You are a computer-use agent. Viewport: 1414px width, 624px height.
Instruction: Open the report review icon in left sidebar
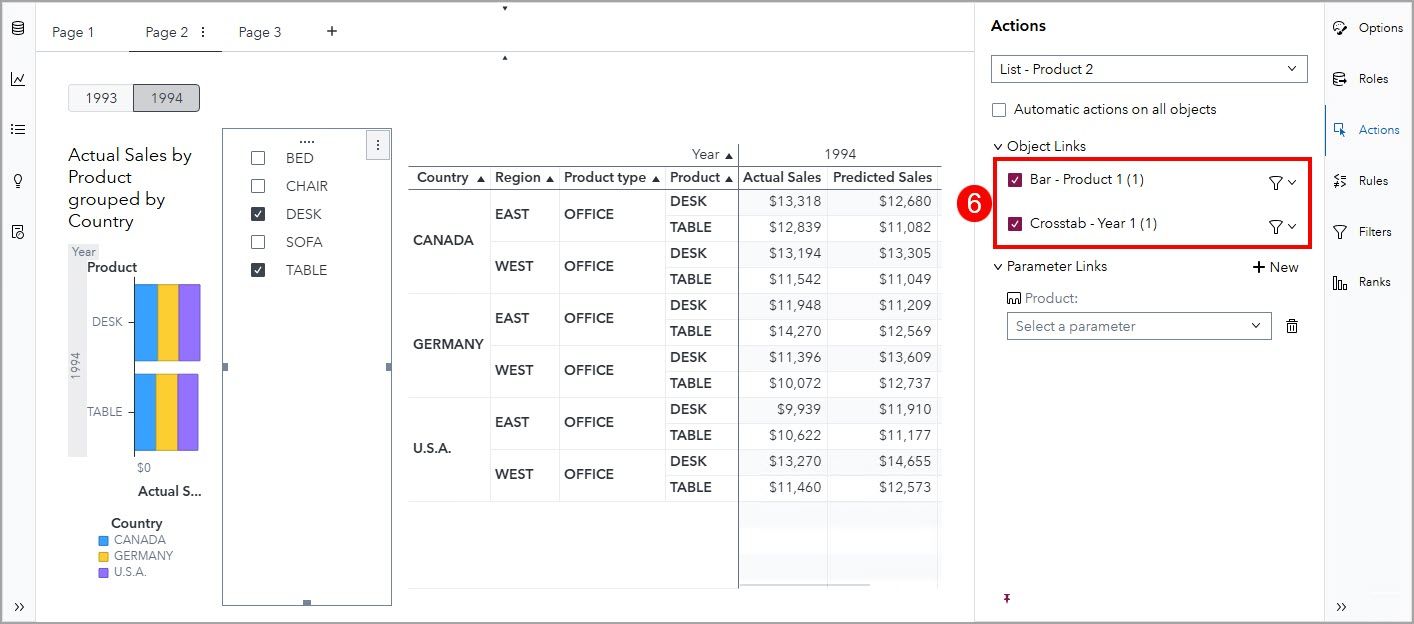pyautogui.click(x=18, y=232)
